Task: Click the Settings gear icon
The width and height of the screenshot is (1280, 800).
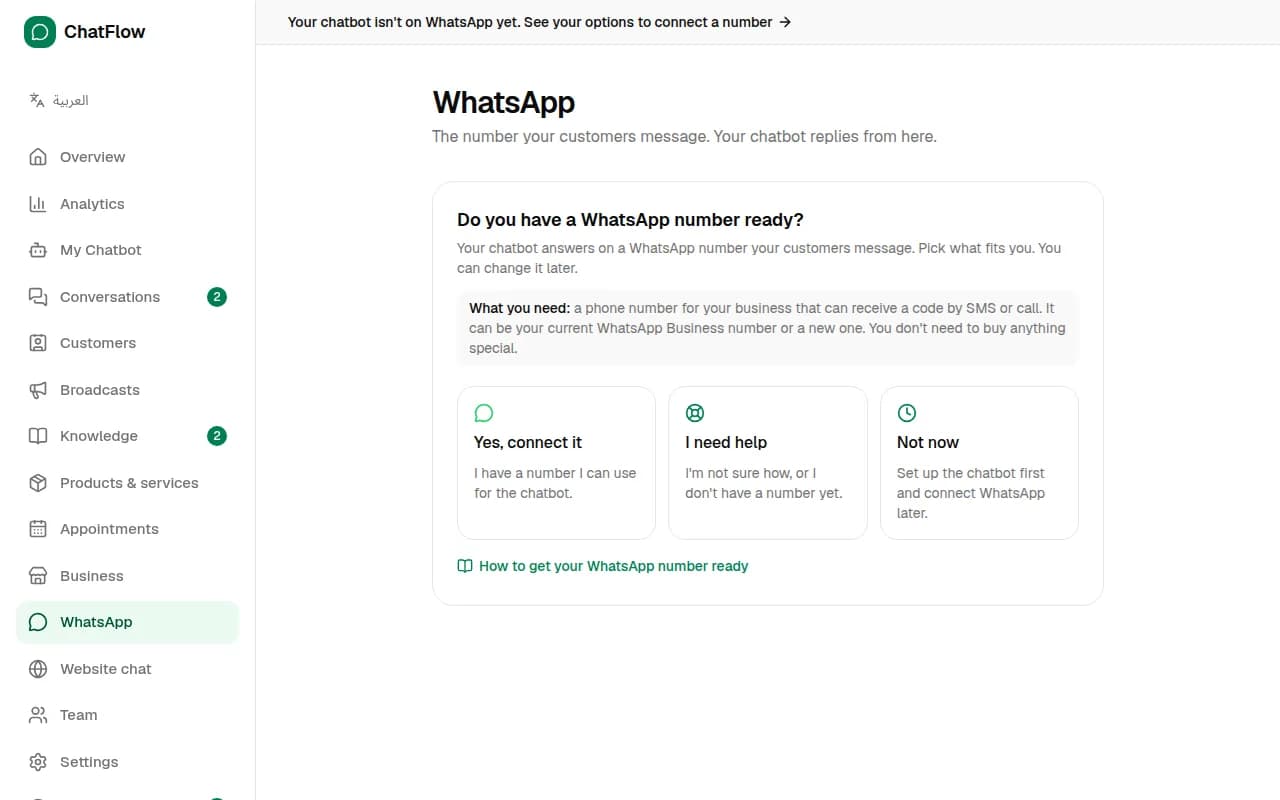Action: 38,762
